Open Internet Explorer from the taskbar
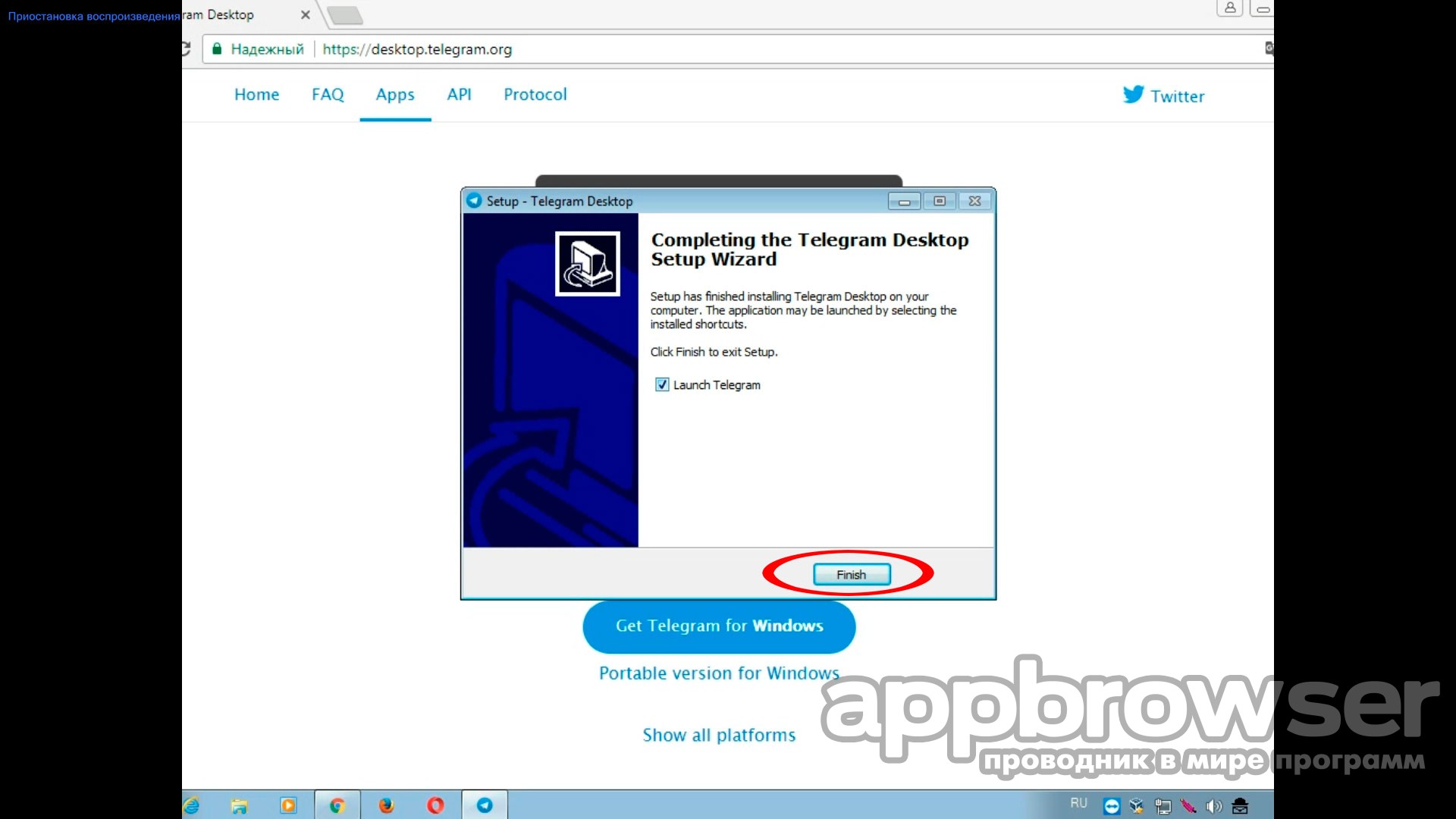The width and height of the screenshot is (1456, 819). pos(191,805)
